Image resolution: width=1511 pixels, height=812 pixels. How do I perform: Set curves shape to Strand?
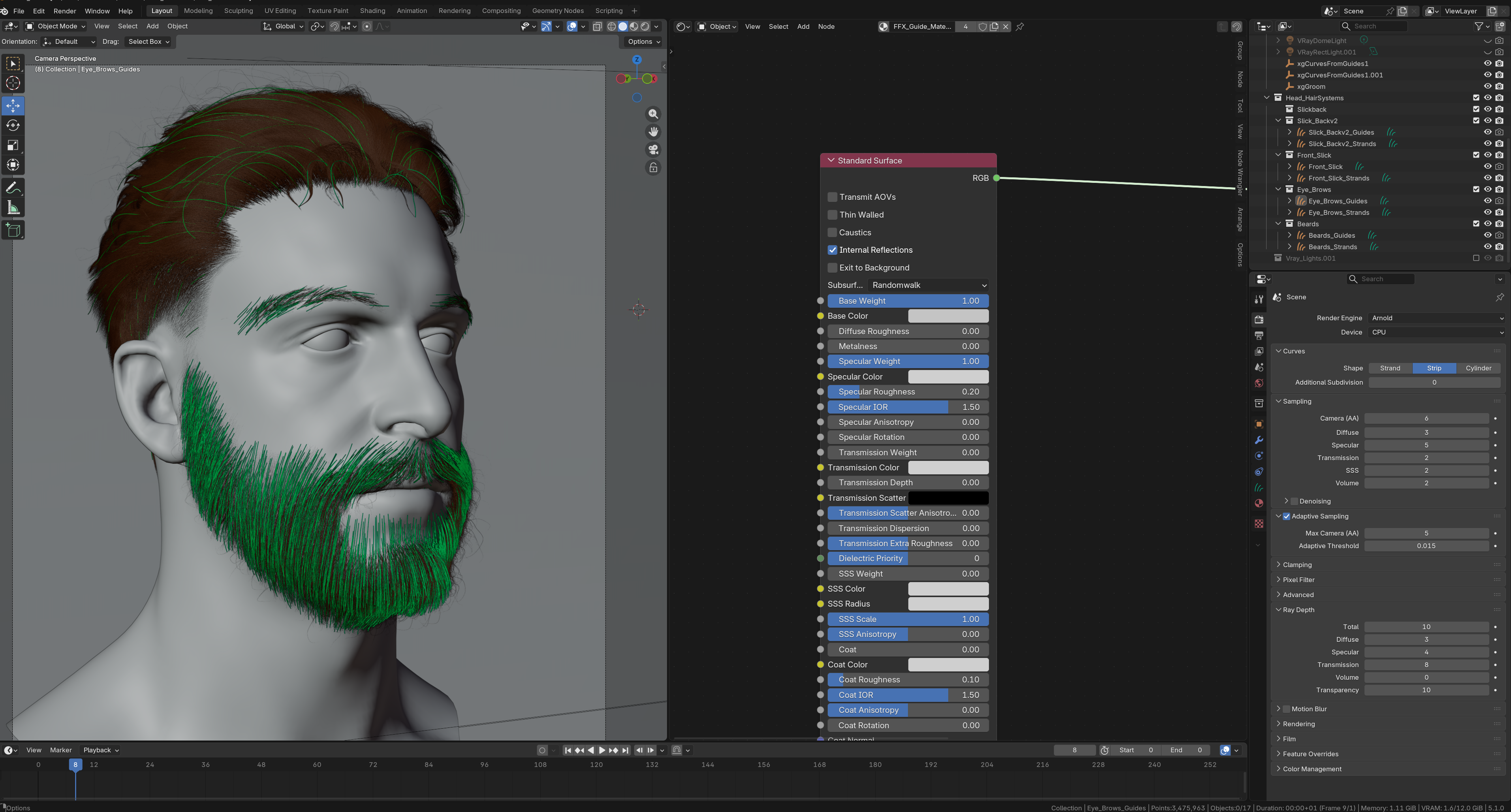click(1390, 368)
